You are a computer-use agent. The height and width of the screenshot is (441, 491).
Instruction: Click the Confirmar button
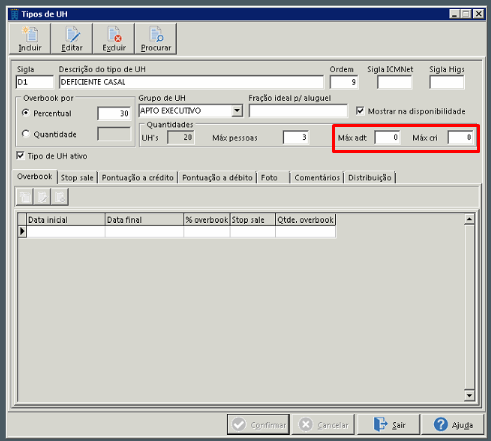pyautogui.click(x=258, y=425)
